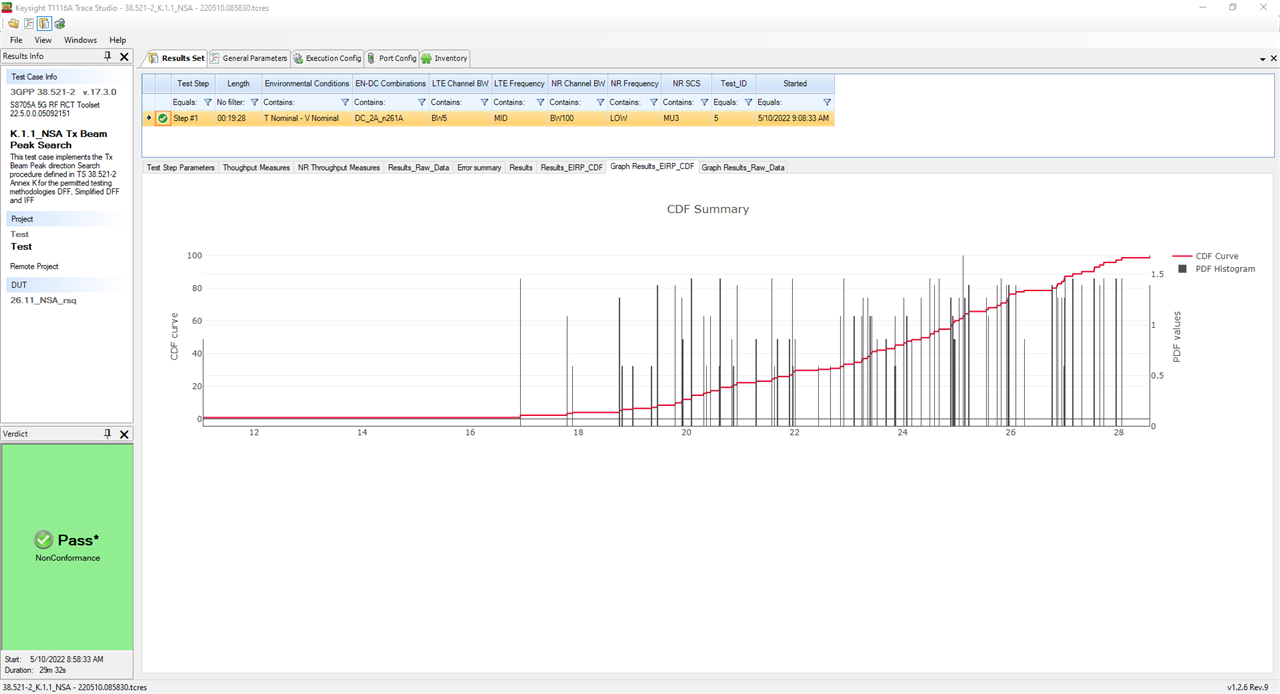The image size is (1280, 694).
Task: Click the open folder toolbar icon
Action: [12, 23]
